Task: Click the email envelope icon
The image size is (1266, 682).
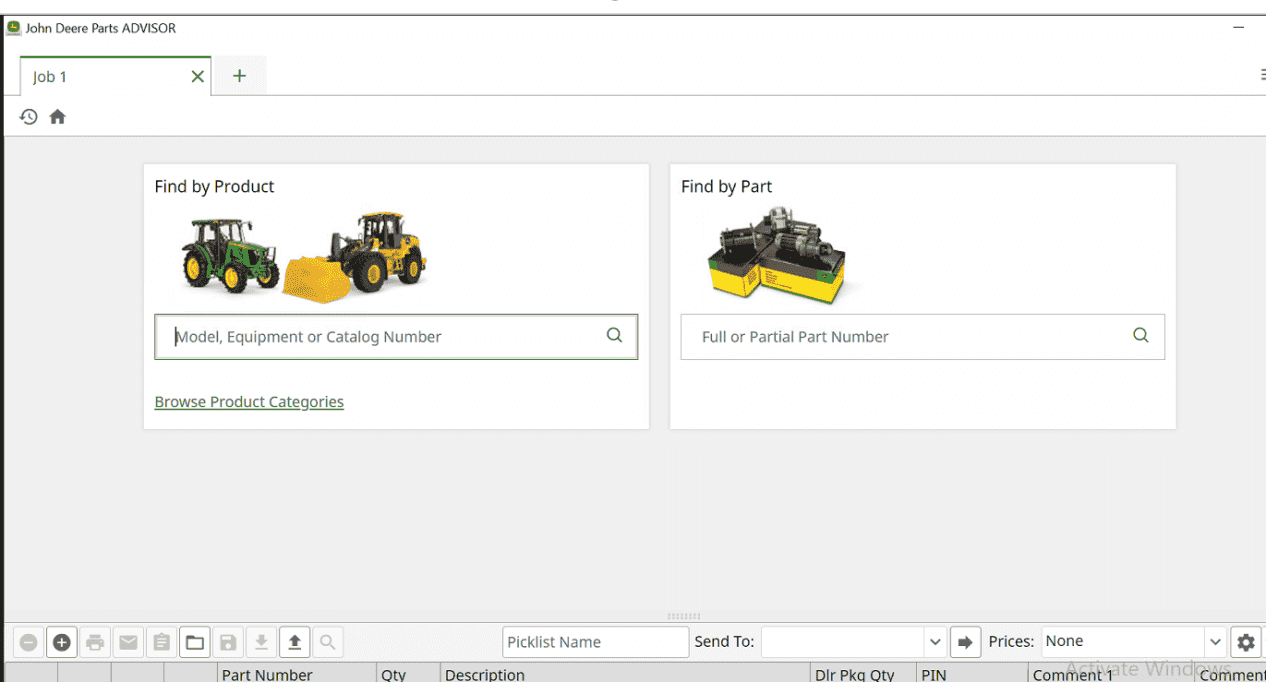Action: [128, 642]
